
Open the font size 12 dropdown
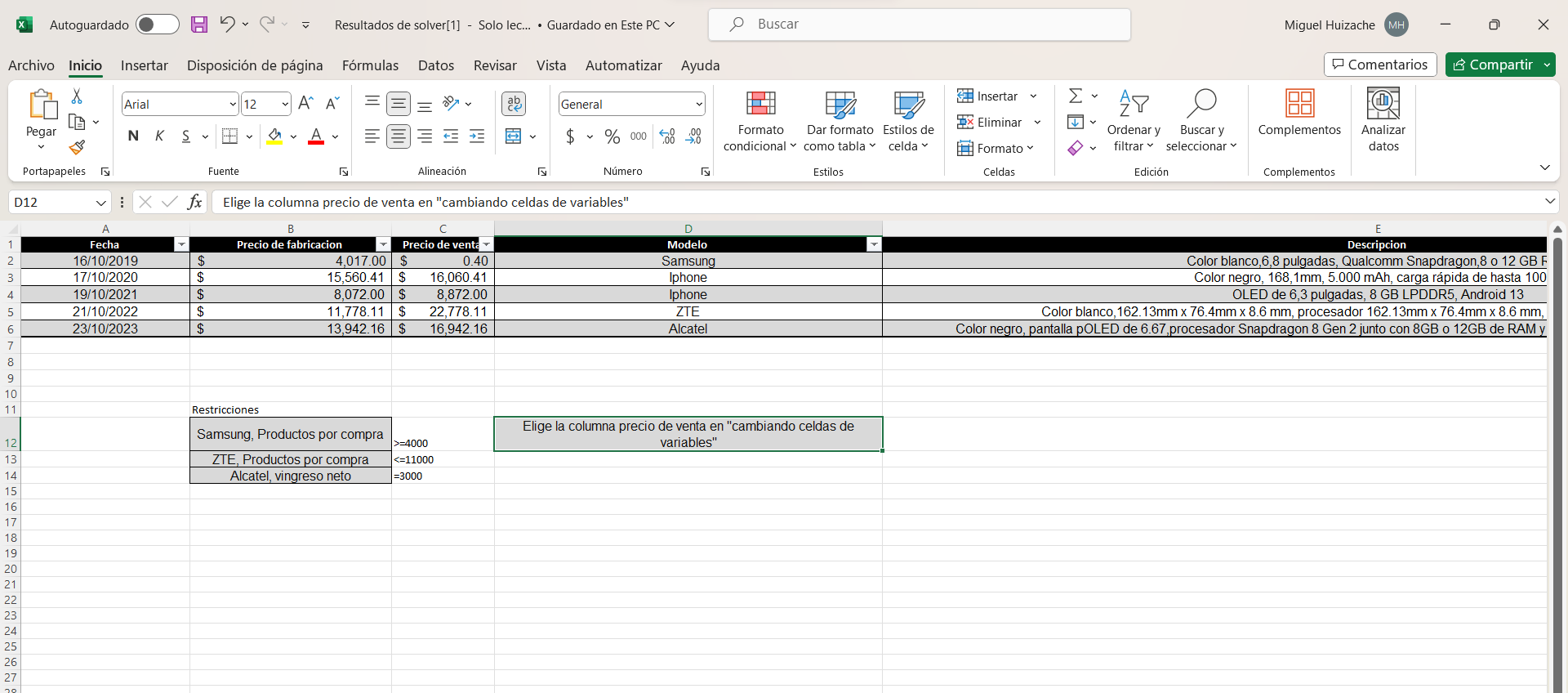tap(284, 104)
